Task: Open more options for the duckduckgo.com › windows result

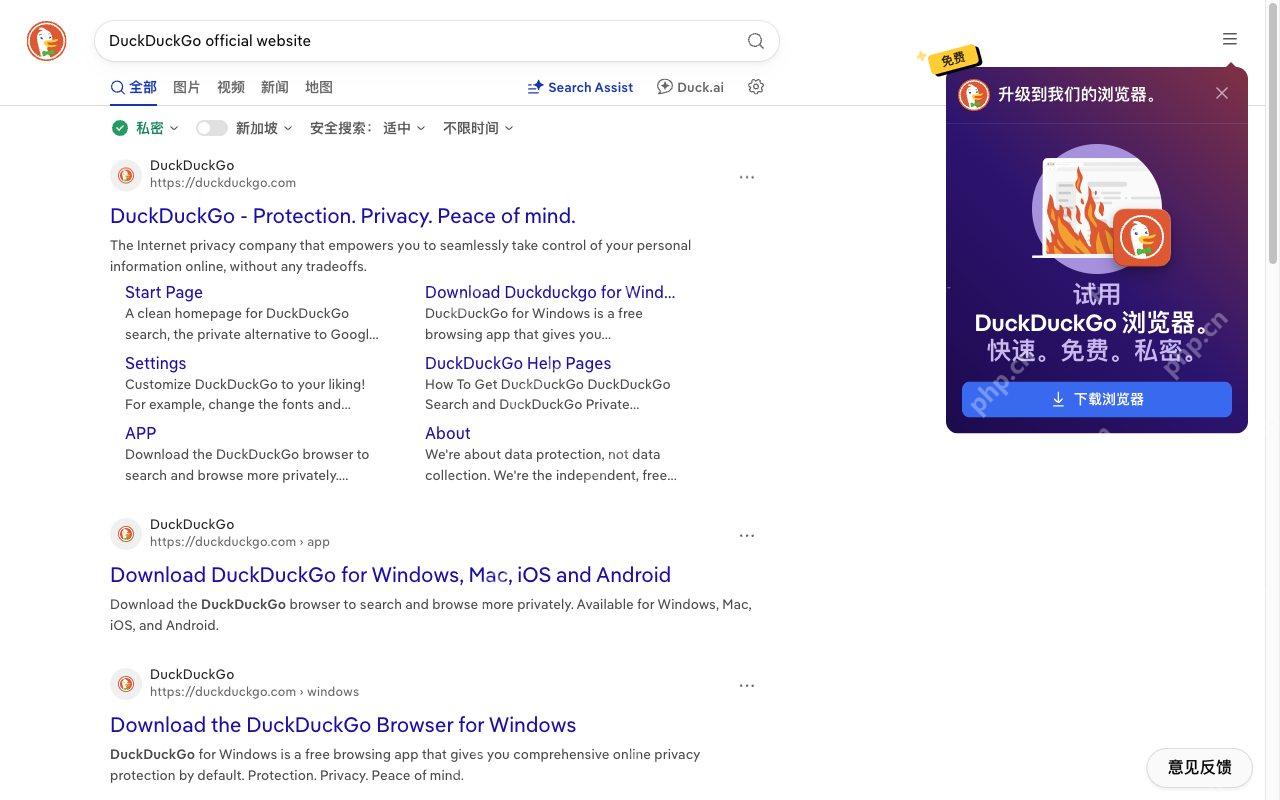Action: tap(747, 686)
